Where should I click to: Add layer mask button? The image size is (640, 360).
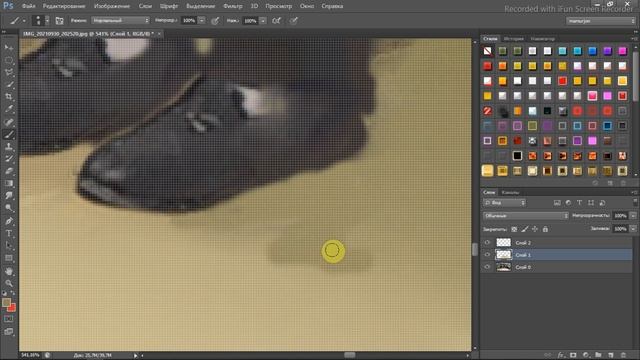pyautogui.click(x=573, y=355)
